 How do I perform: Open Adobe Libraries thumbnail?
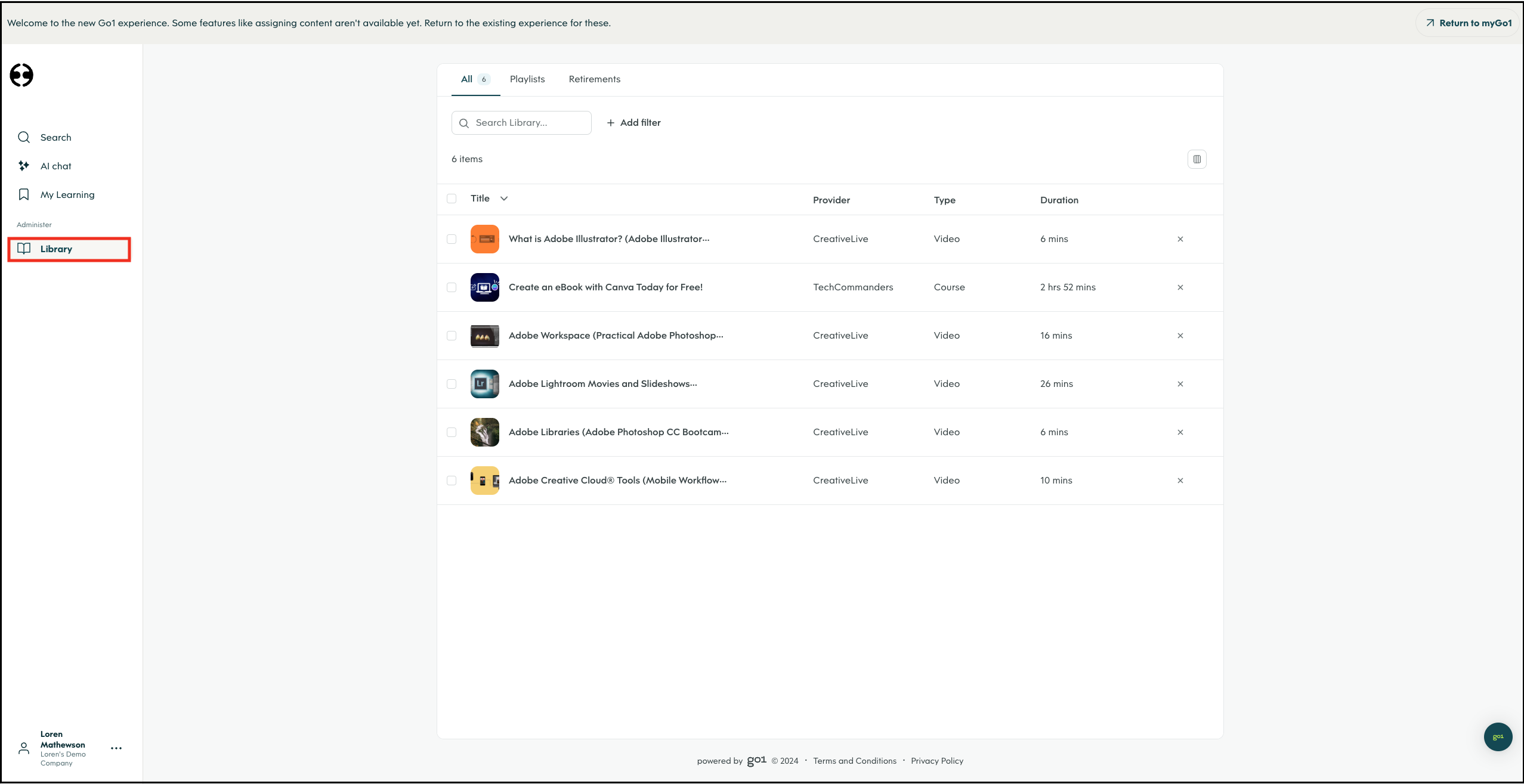coord(484,432)
